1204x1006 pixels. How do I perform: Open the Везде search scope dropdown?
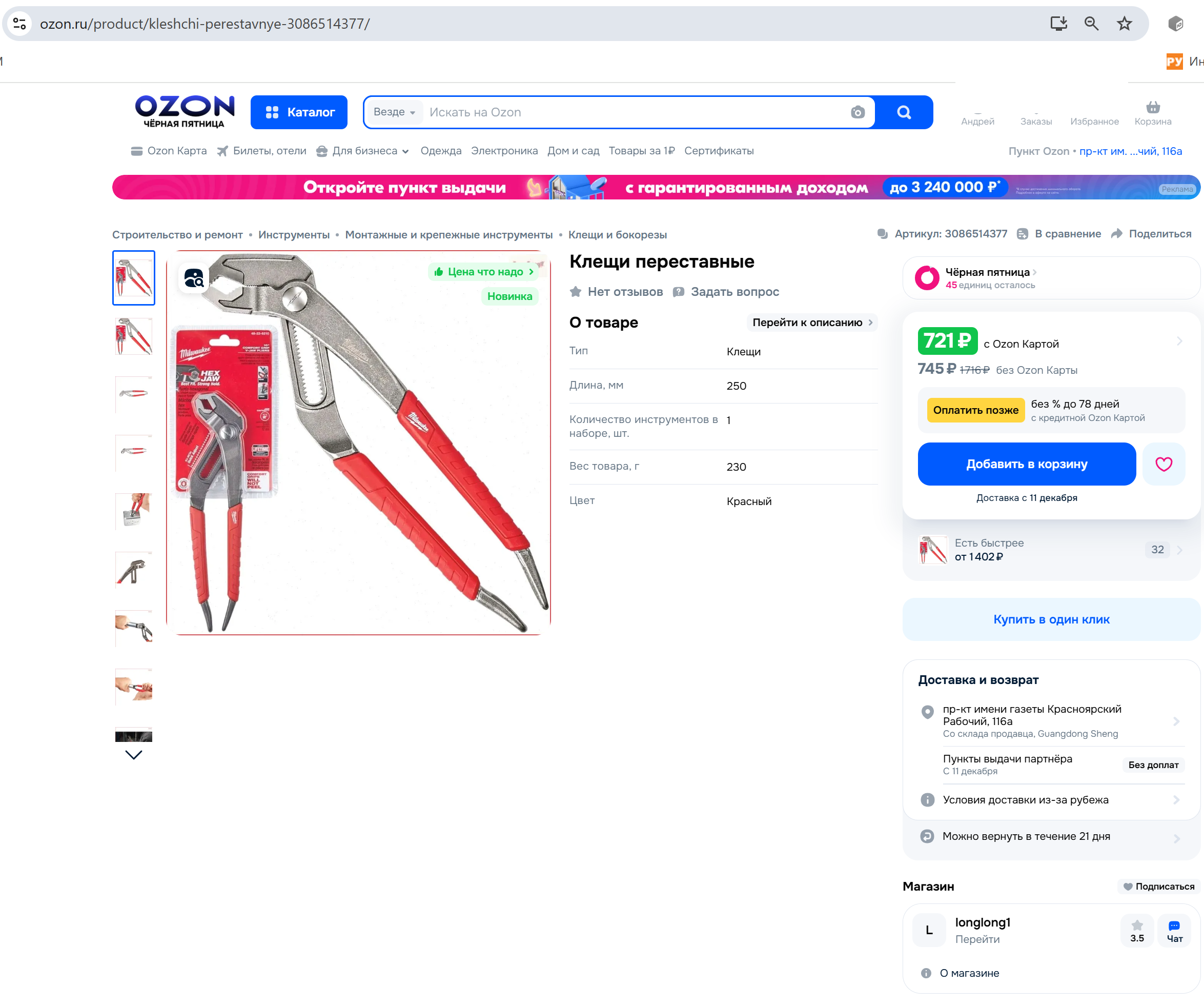click(x=394, y=112)
